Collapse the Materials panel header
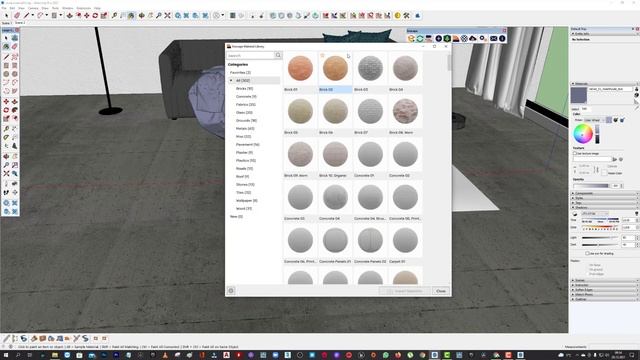The image size is (640, 360). [x=604, y=84]
